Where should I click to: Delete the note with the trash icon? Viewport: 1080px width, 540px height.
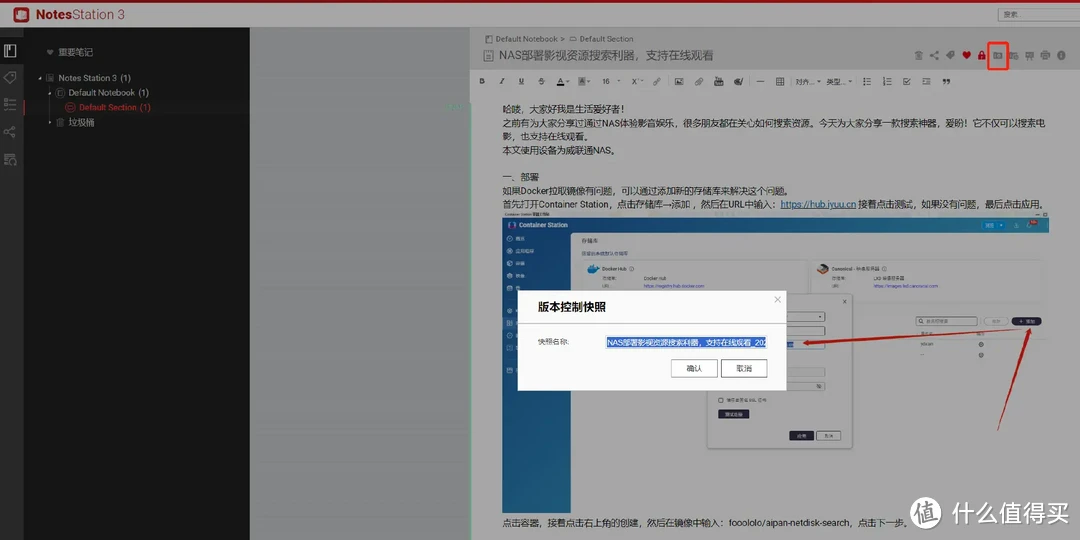tap(919, 55)
